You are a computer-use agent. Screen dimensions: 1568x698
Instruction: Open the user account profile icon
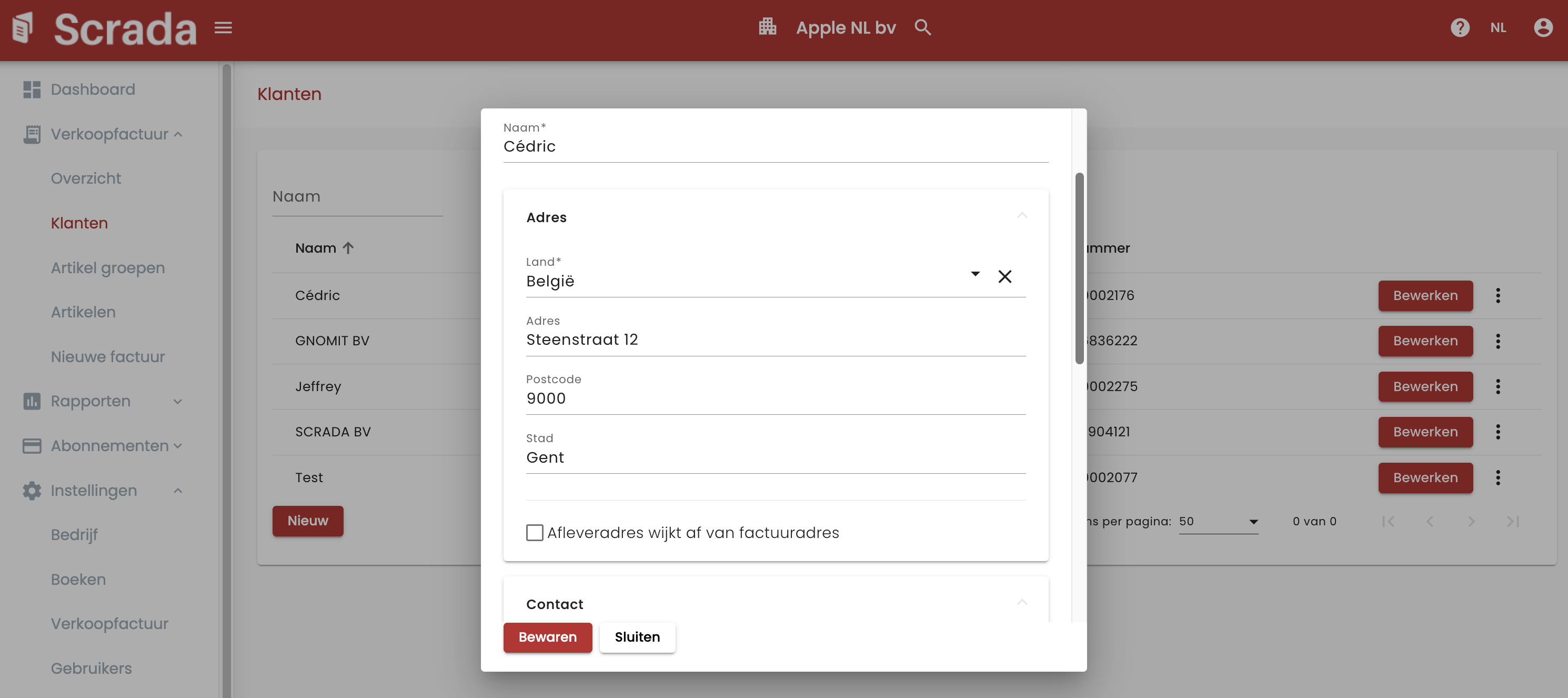click(1543, 27)
